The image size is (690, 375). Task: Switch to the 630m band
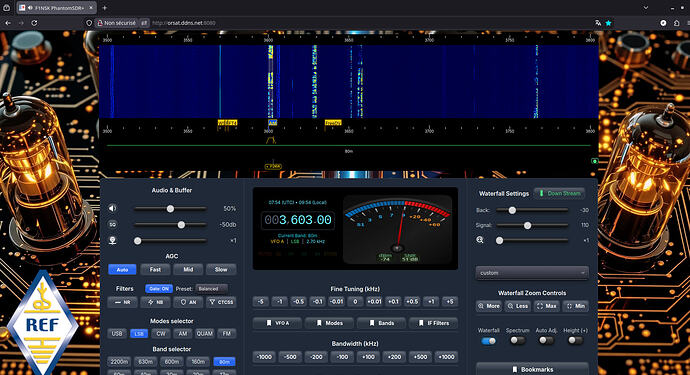[x=145, y=362]
